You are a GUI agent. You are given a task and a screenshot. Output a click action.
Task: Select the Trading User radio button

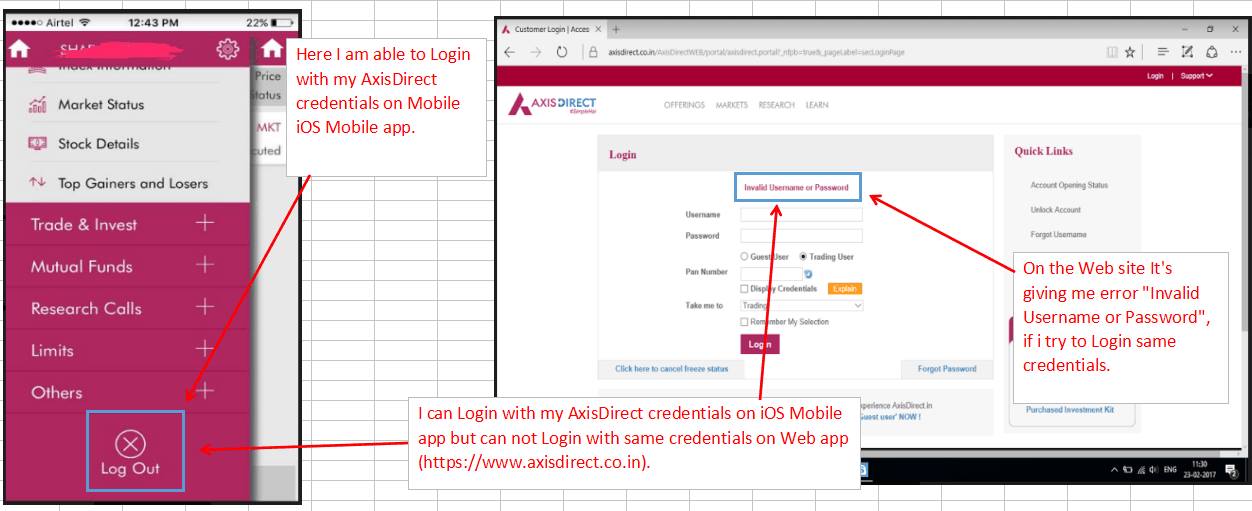point(803,257)
